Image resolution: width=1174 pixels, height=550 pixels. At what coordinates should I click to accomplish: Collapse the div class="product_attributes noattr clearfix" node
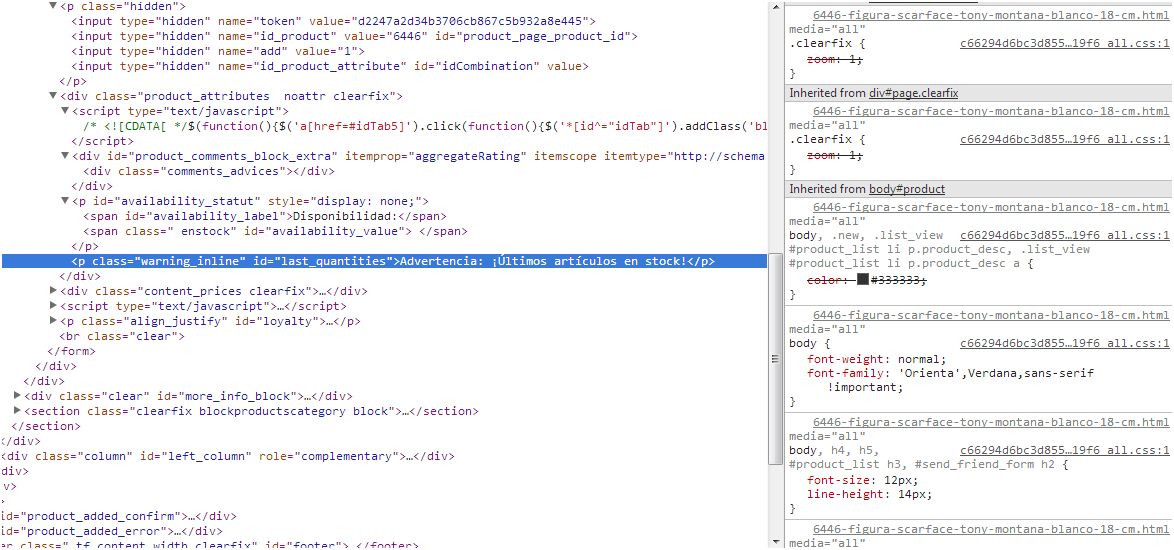point(53,96)
